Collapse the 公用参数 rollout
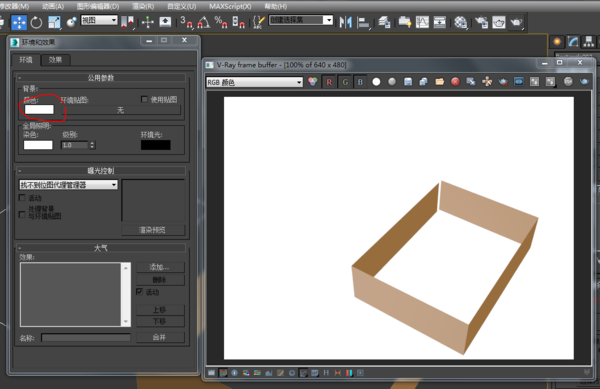Screen dimensions: 600x389 [101, 78]
